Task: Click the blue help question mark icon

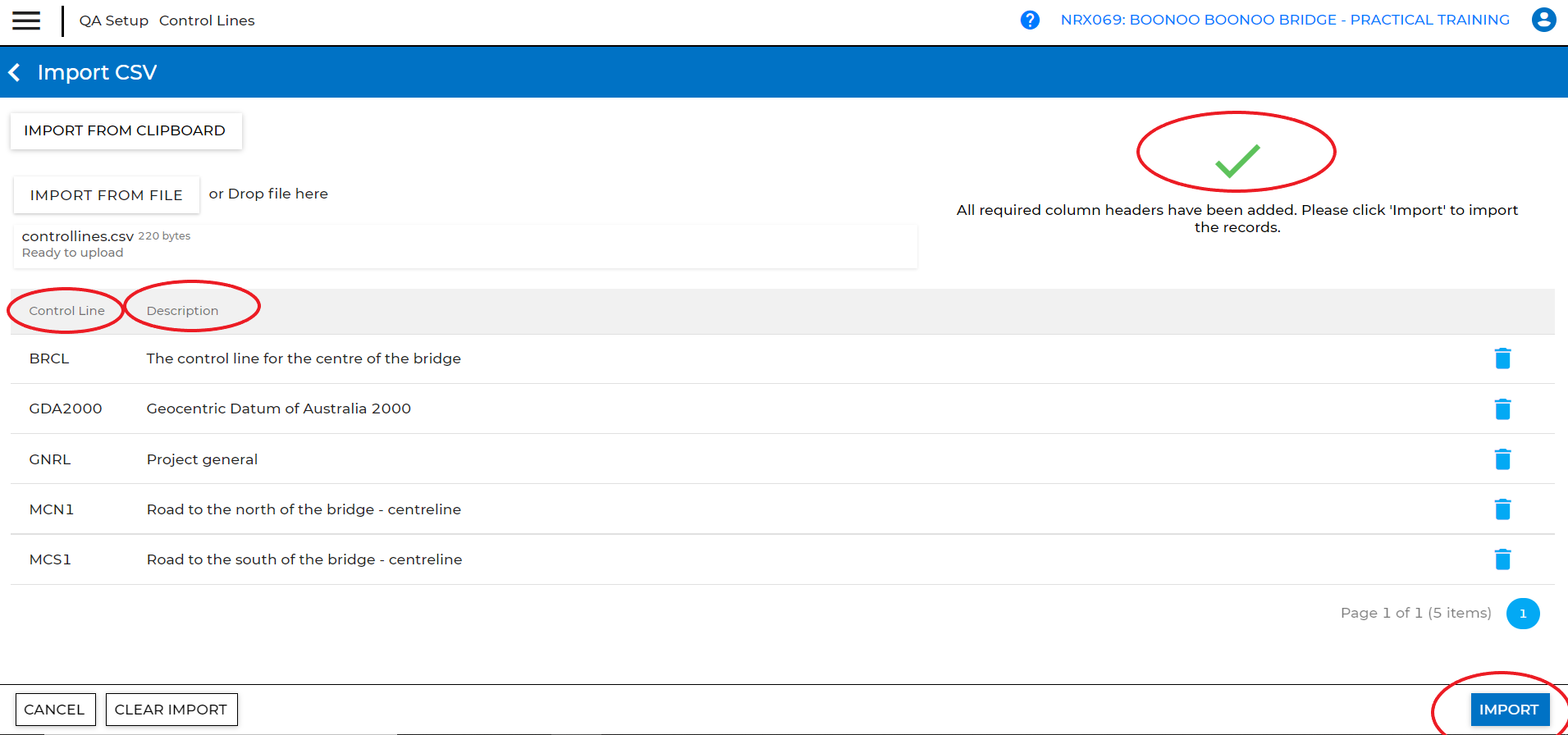Action: coord(1030,21)
